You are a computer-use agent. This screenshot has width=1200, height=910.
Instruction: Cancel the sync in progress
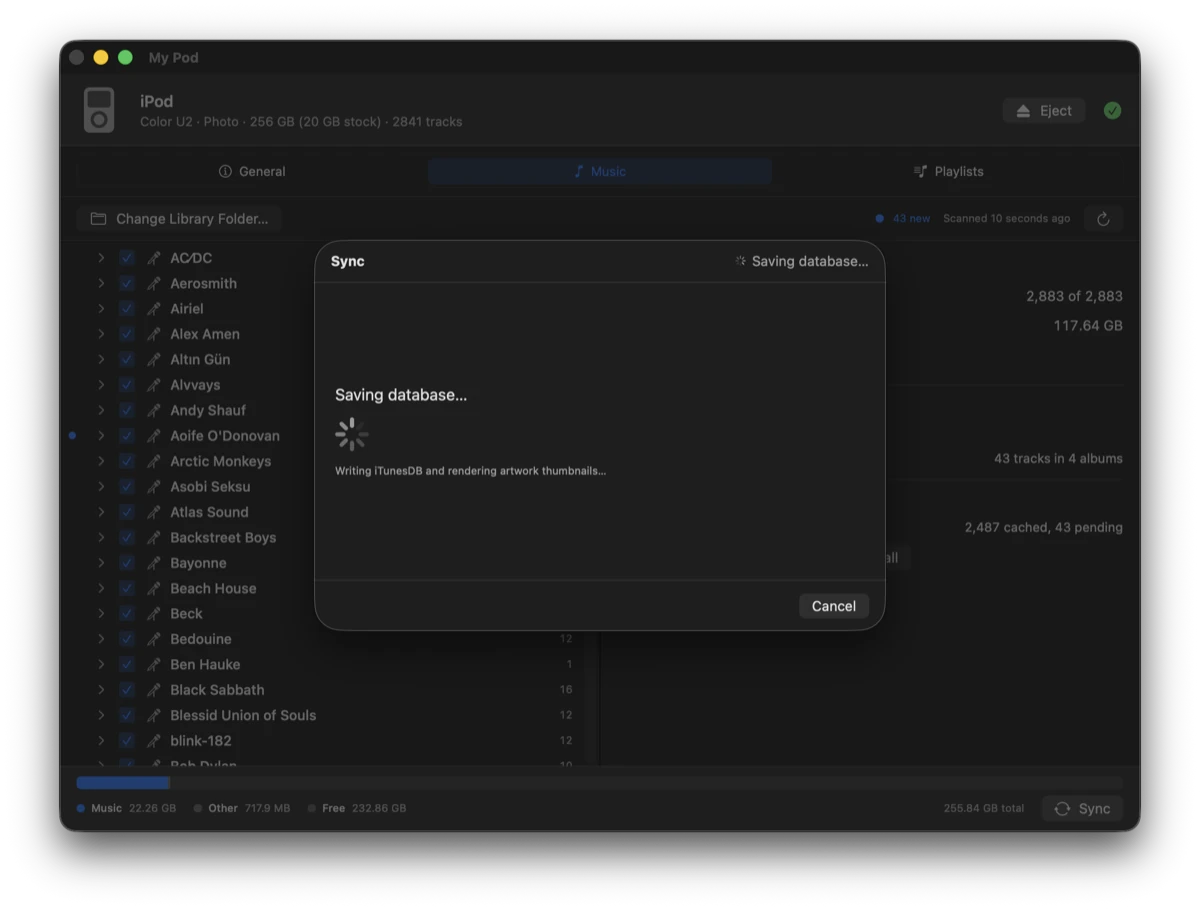tap(834, 606)
